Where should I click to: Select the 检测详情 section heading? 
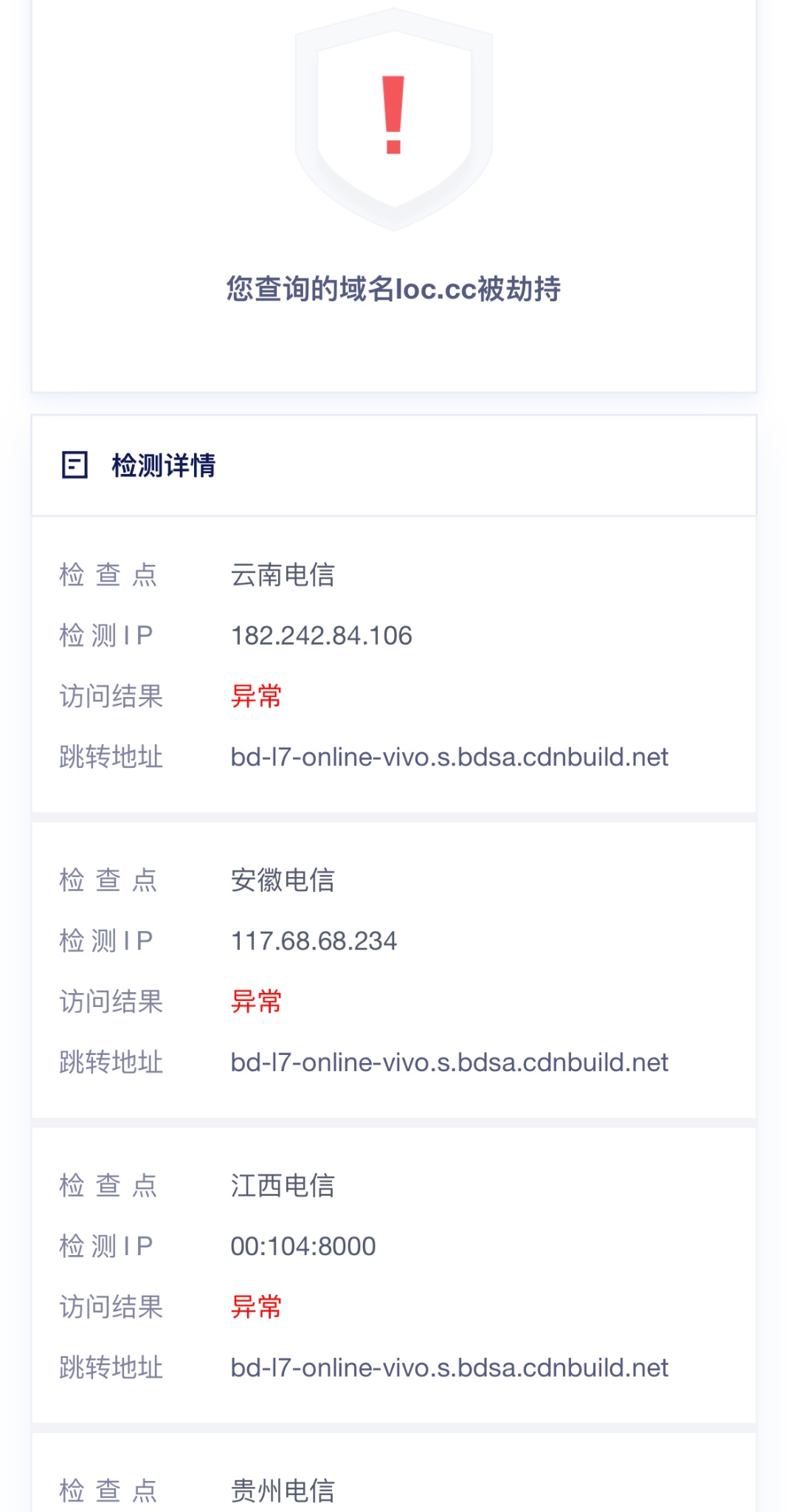[163, 466]
